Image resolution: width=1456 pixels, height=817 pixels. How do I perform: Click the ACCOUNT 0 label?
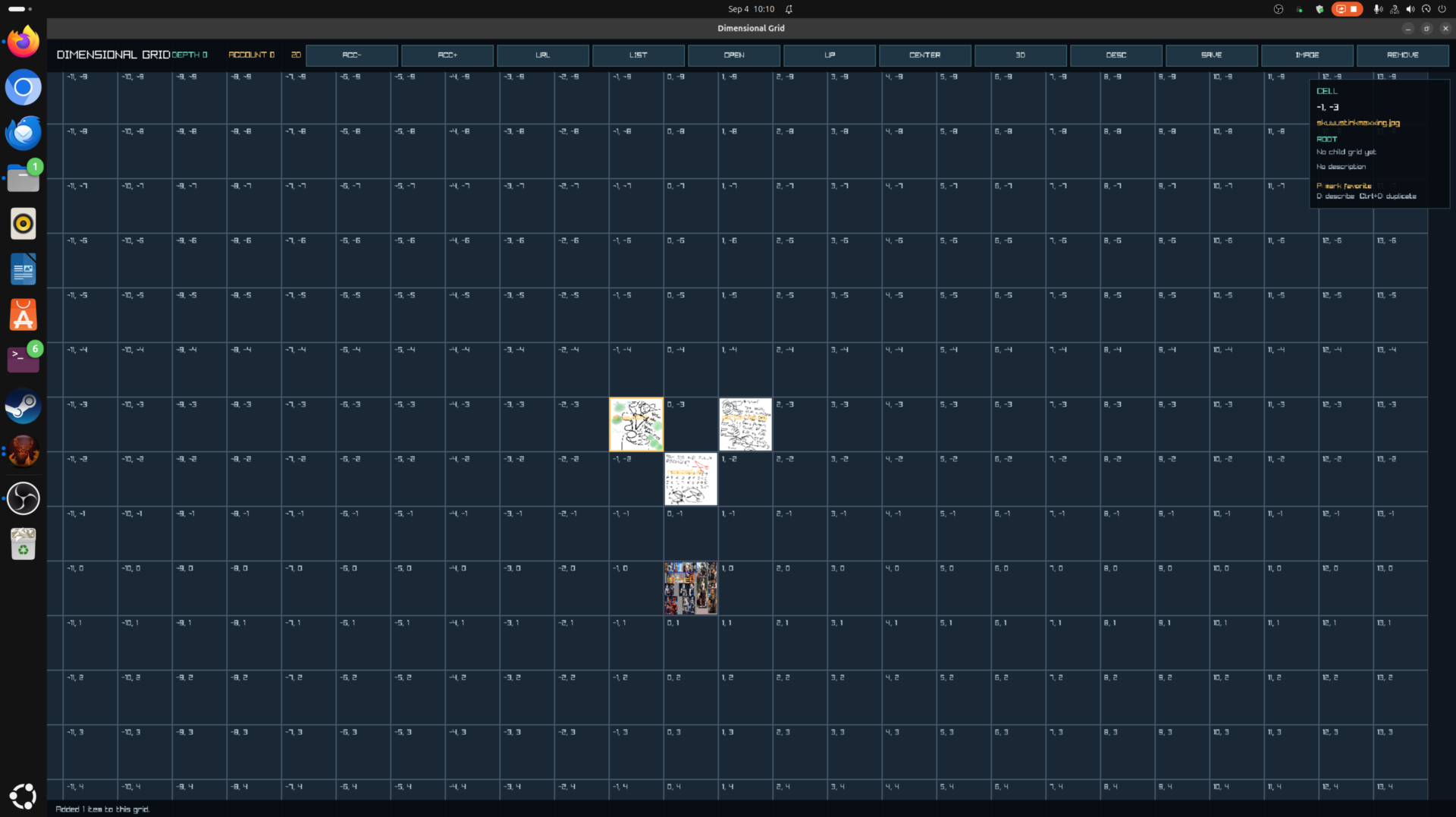coord(251,55)
